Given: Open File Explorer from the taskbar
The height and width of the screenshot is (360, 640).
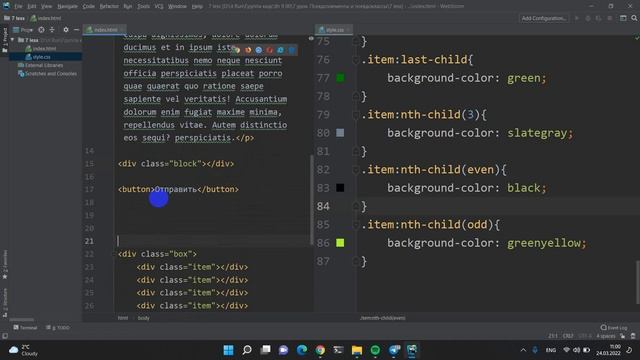Looking at the screenshot, I should click(357, 350).
